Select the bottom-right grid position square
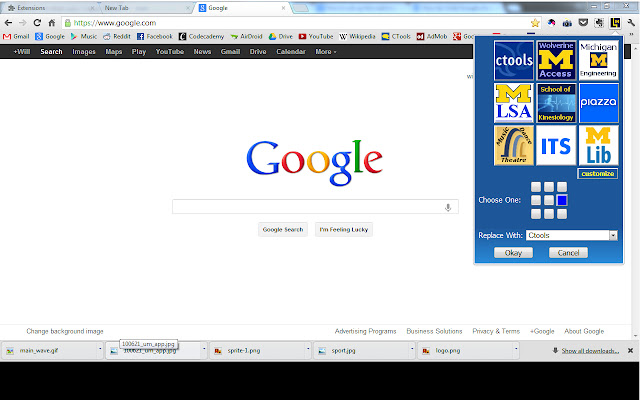640x400 pixels. click(562, 213)
